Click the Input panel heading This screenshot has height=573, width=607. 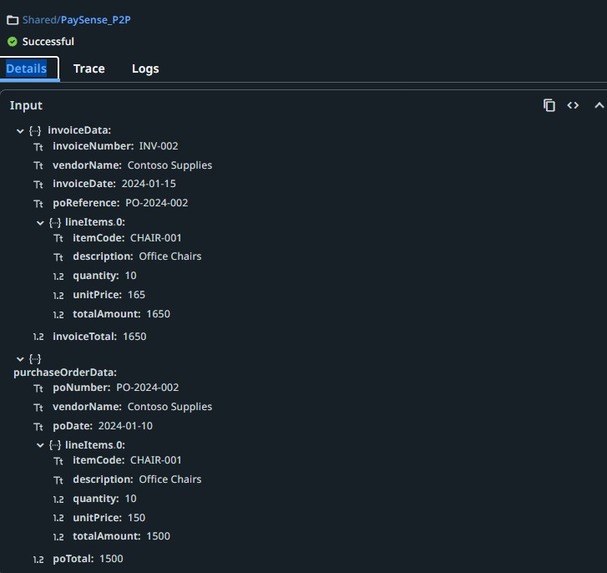click(x=26, y=105)
